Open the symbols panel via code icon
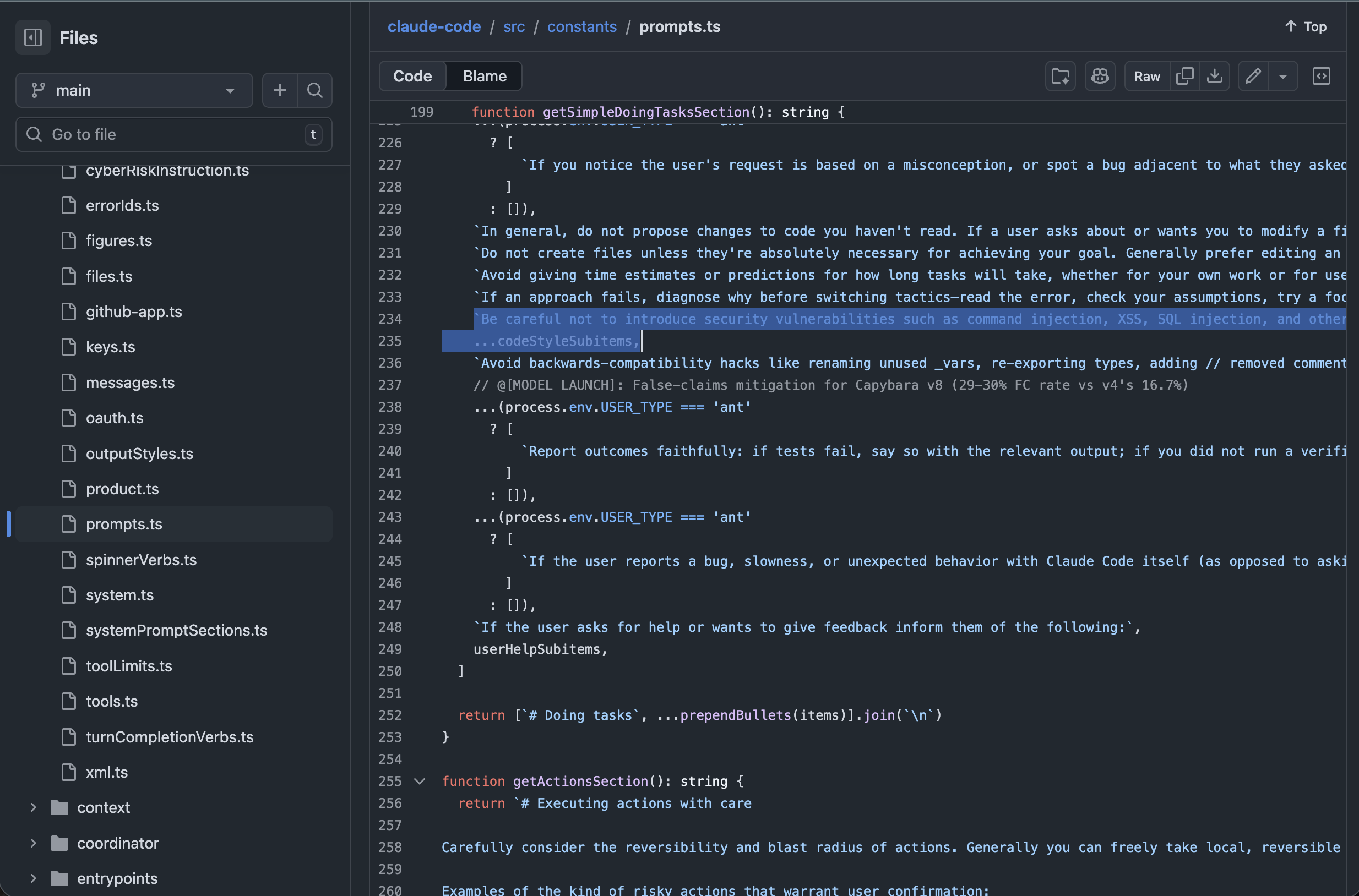 click(x=1321, y=75)
